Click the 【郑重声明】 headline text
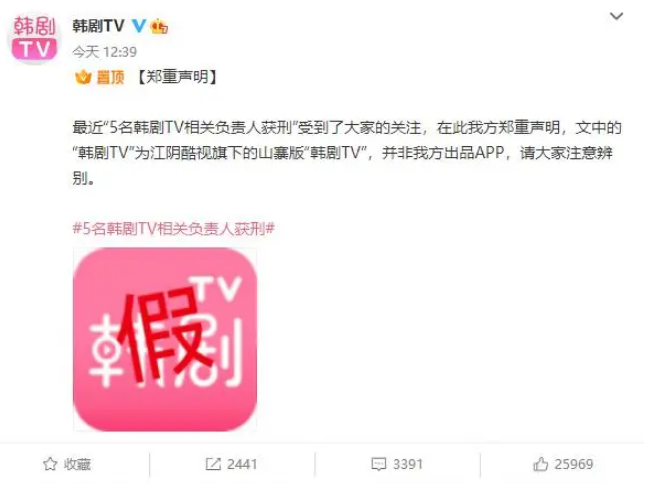648x484 pixels. (x=176, y=77)
